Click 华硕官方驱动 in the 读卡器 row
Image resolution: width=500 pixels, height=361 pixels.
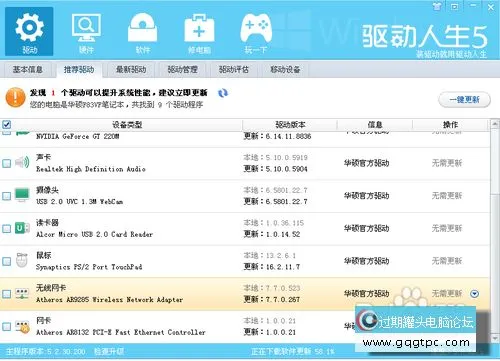(367, 228)
